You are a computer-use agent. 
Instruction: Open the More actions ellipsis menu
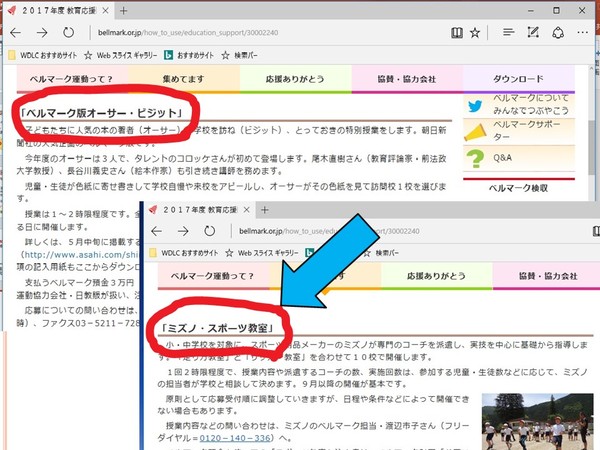pos(582,33)
